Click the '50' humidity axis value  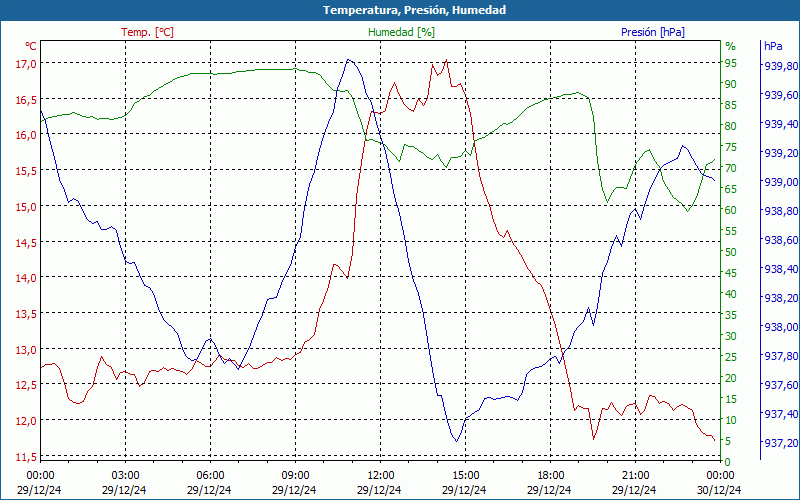pos(731,252)
